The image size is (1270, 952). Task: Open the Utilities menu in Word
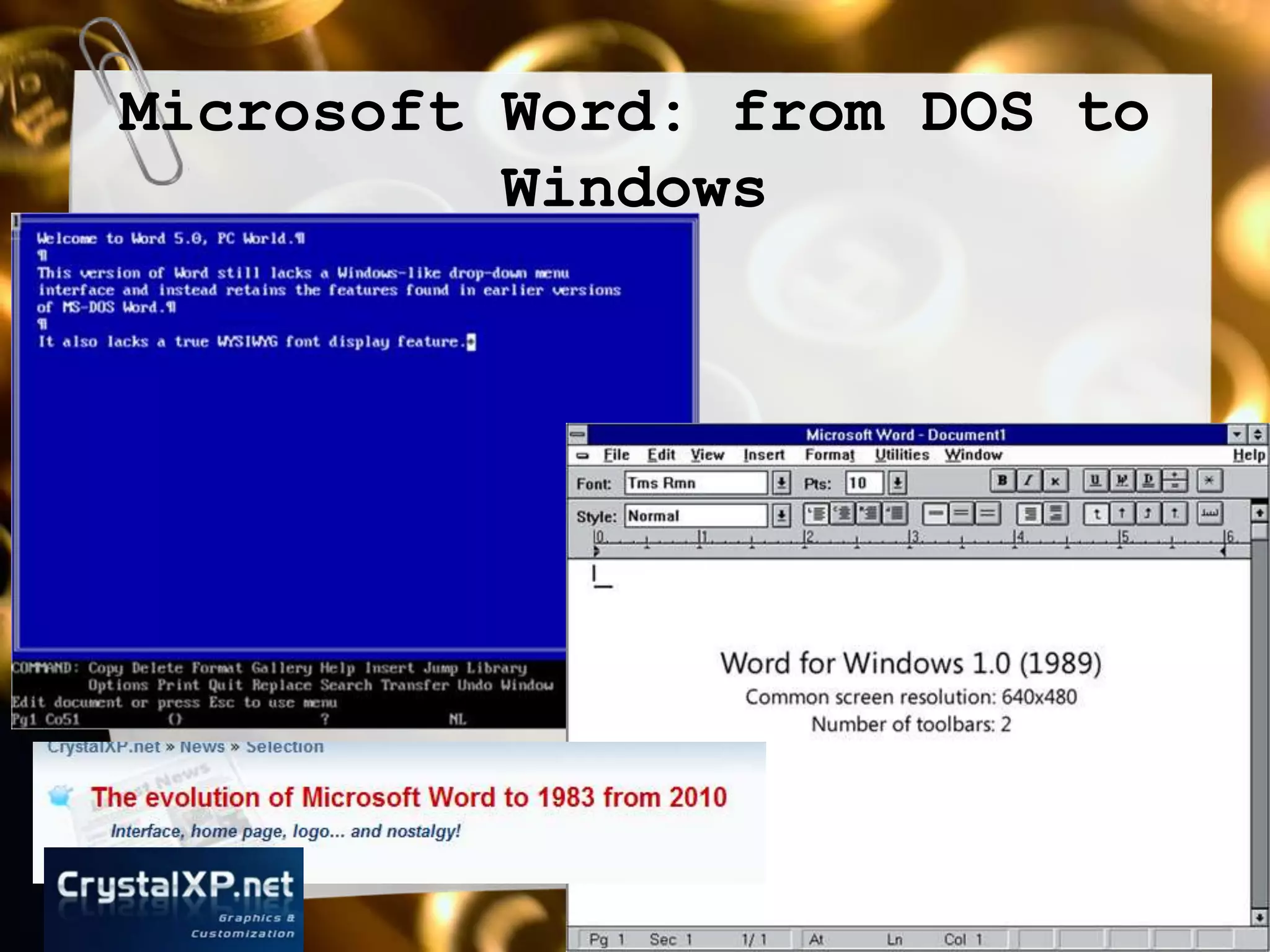point(902,455)
